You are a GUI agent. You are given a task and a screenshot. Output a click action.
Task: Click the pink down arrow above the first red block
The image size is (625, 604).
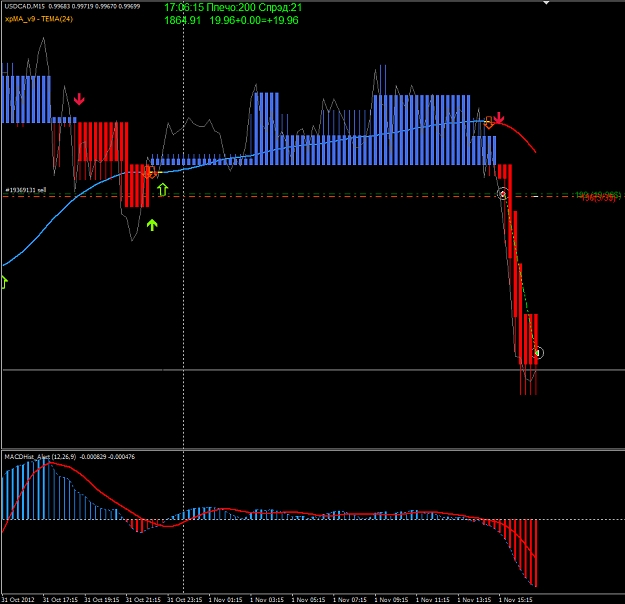point(79,99)
